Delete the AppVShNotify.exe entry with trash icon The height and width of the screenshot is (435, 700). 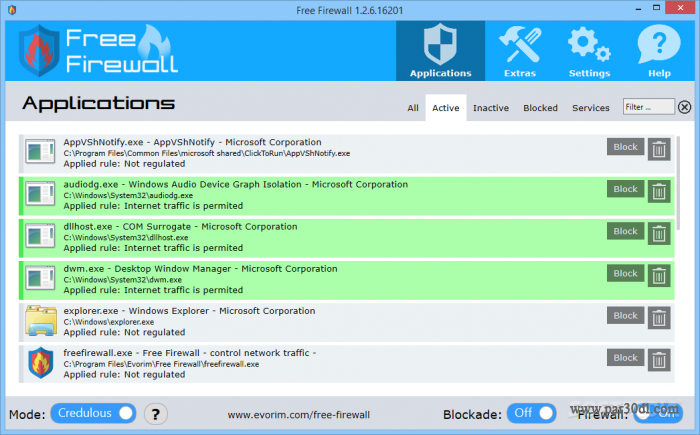[x=659, y=150]
